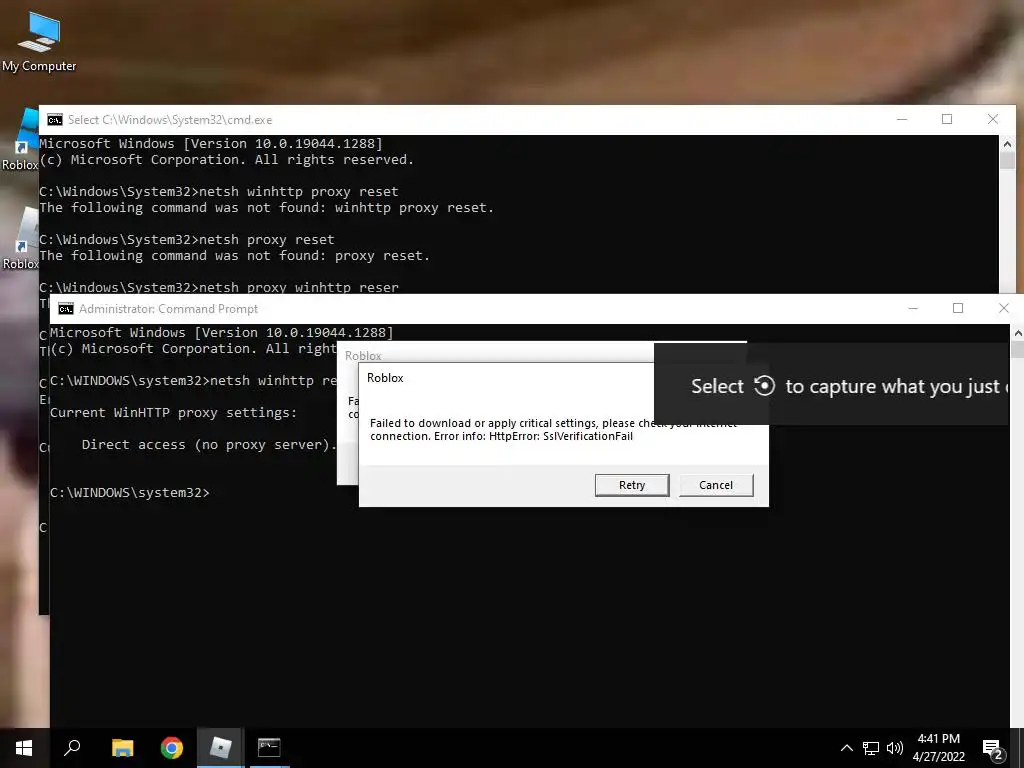Screen dimensions: 1024x768
Task: Click Cancel in the Roblox error dialog
Action: pos(716,485)
